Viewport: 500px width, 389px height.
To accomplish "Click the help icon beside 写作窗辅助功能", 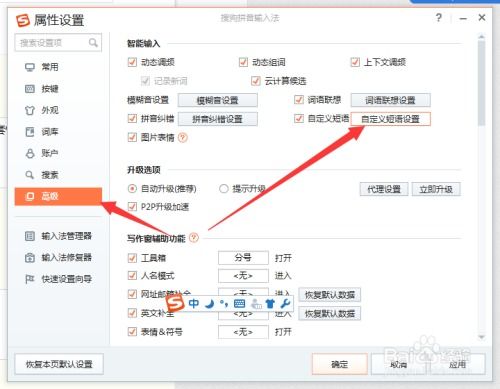I will click(x=194, y=238).
